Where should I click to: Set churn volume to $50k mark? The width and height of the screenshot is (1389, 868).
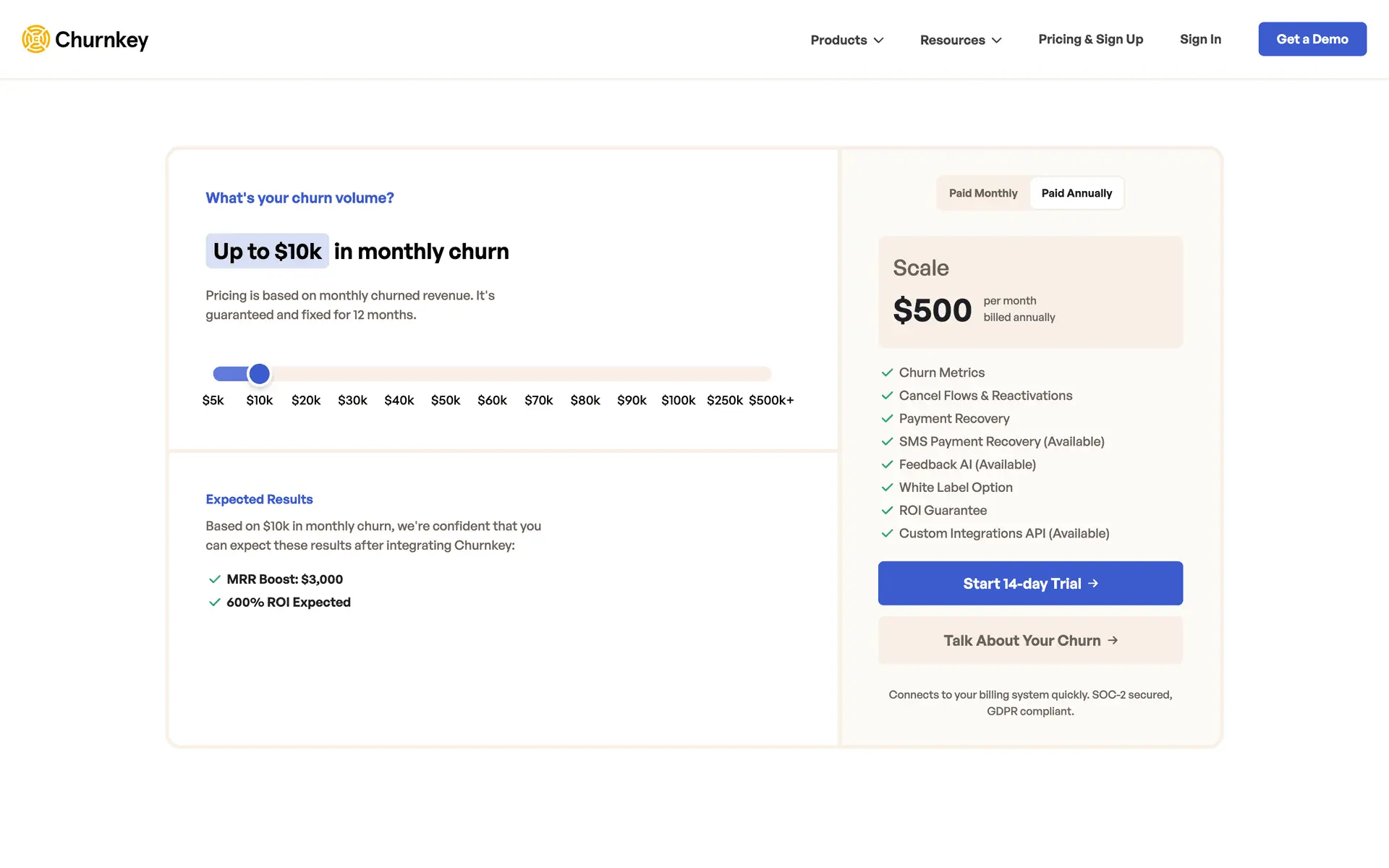446,374
